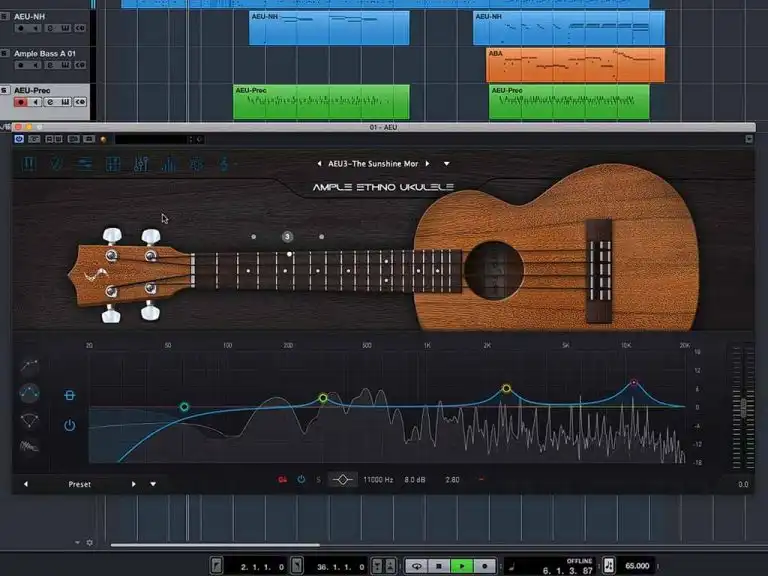Go to previous EQ preset
Image resolution: width=768 pixels, height=576 pixels.
click(26, 484)
